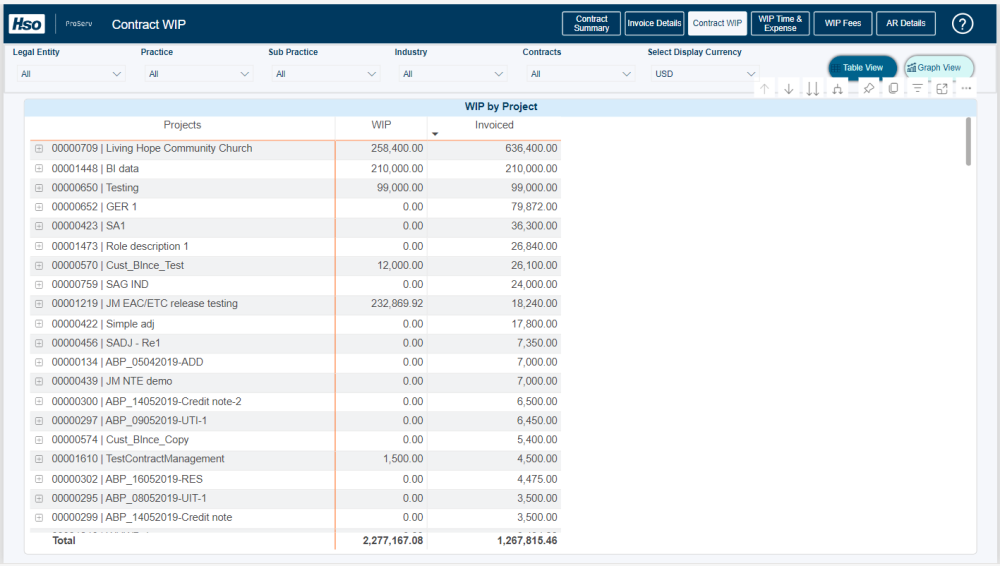Go to the Contract Summary tab
Image resolution: width=1000 pixels, height=566 pixels.
click(x=591, y=24)
